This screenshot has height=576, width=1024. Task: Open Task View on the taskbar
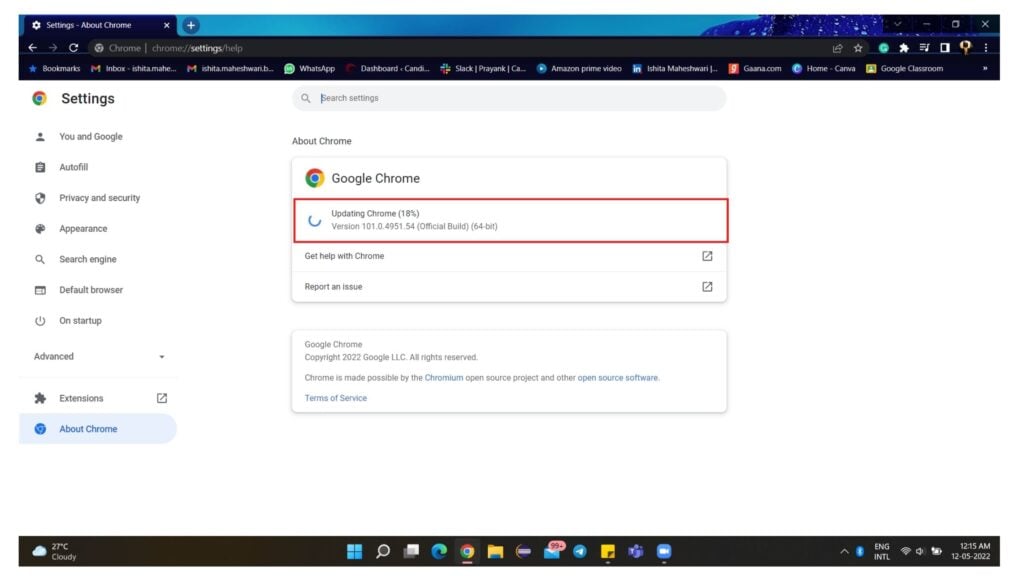pos(411,552)
